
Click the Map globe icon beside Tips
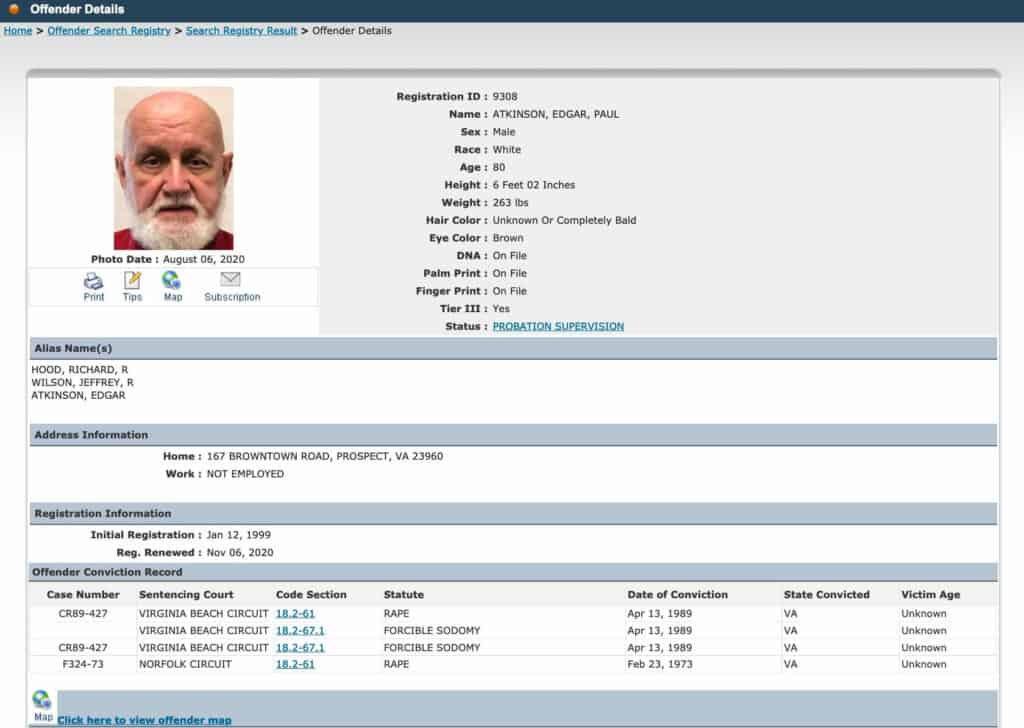(x=172, y=281)
